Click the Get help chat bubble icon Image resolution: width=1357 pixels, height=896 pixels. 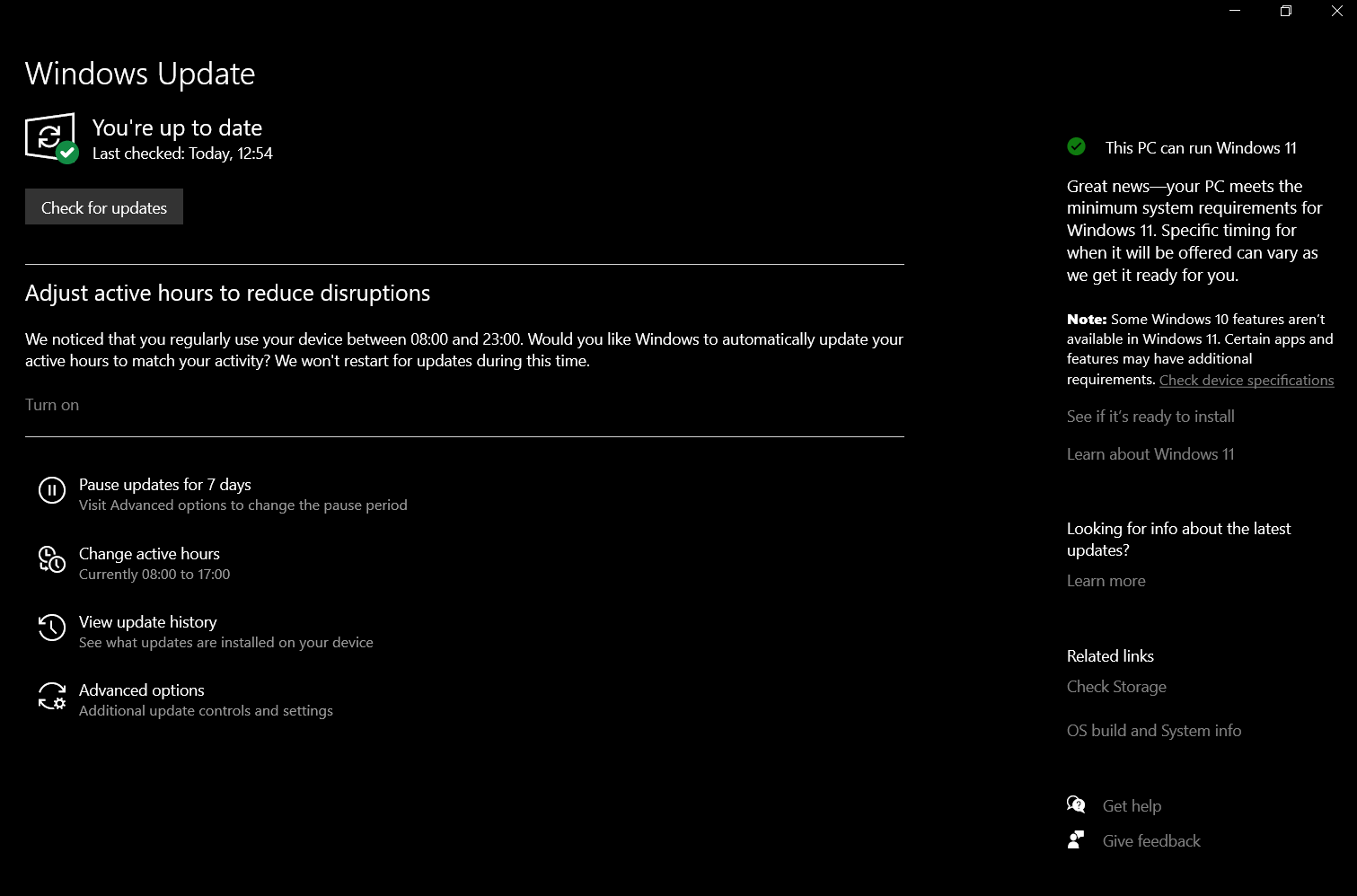point(1076,804)
